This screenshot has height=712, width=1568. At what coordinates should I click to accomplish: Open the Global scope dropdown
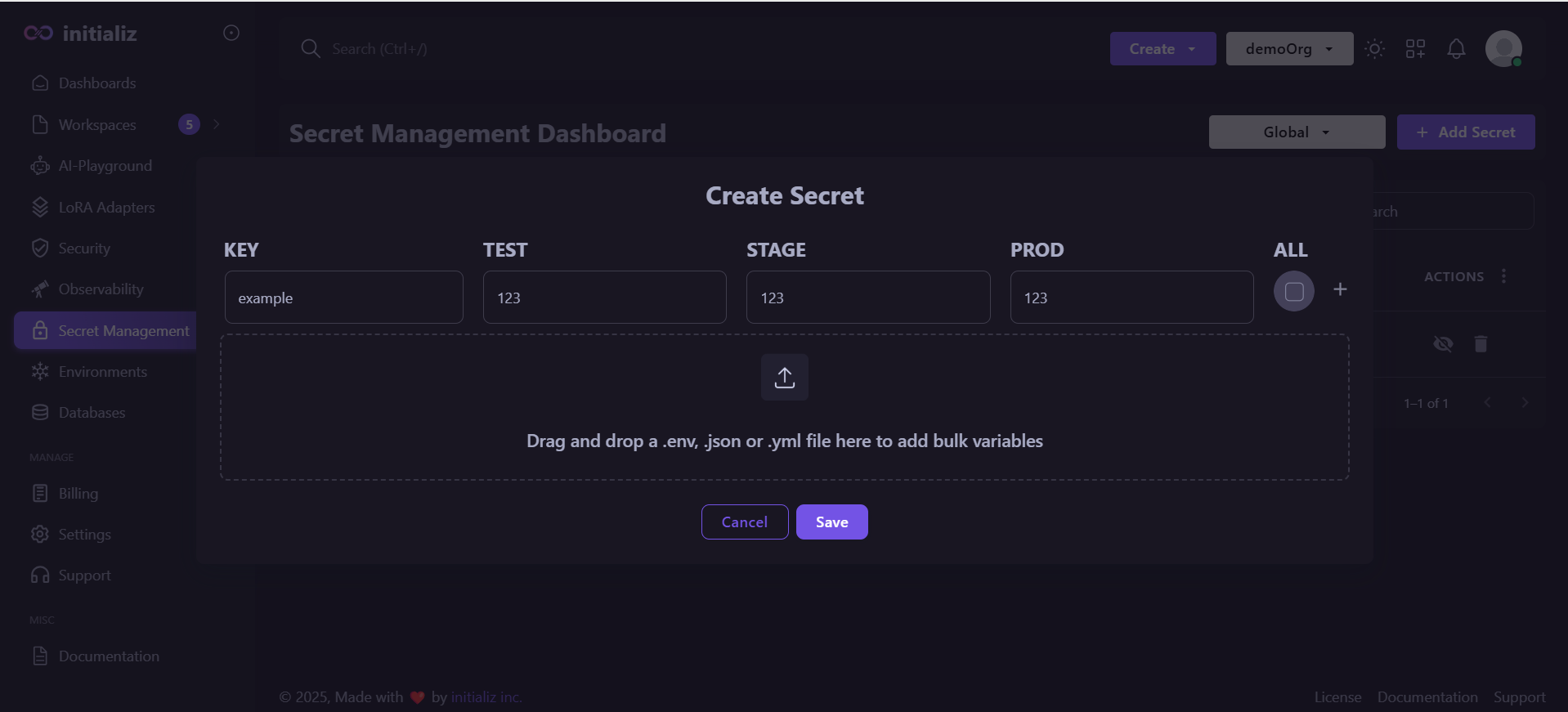[x=1297, y=132]
